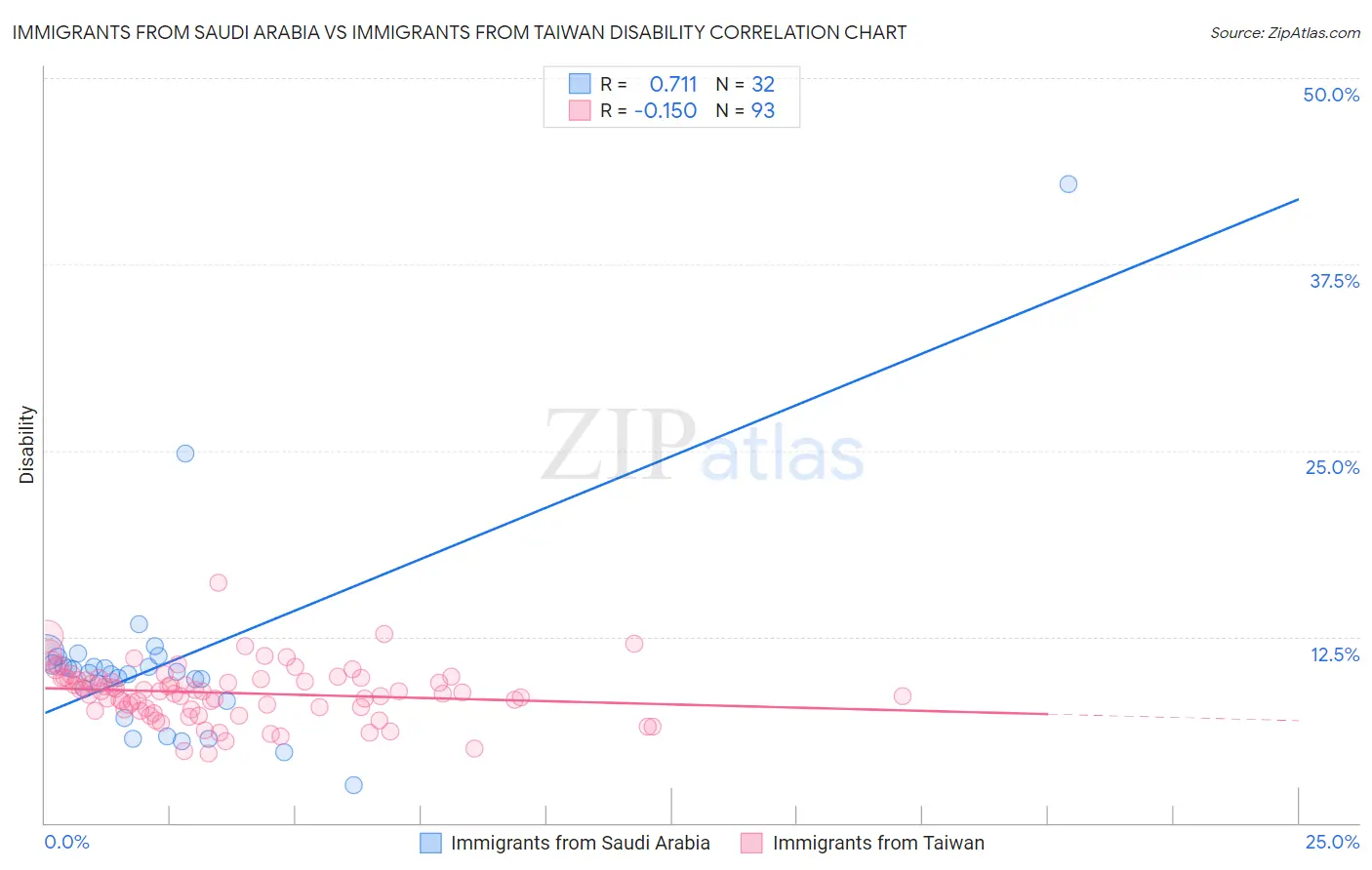Click the pink Taiwan legend swatch at the bottom

coord(751,843)
